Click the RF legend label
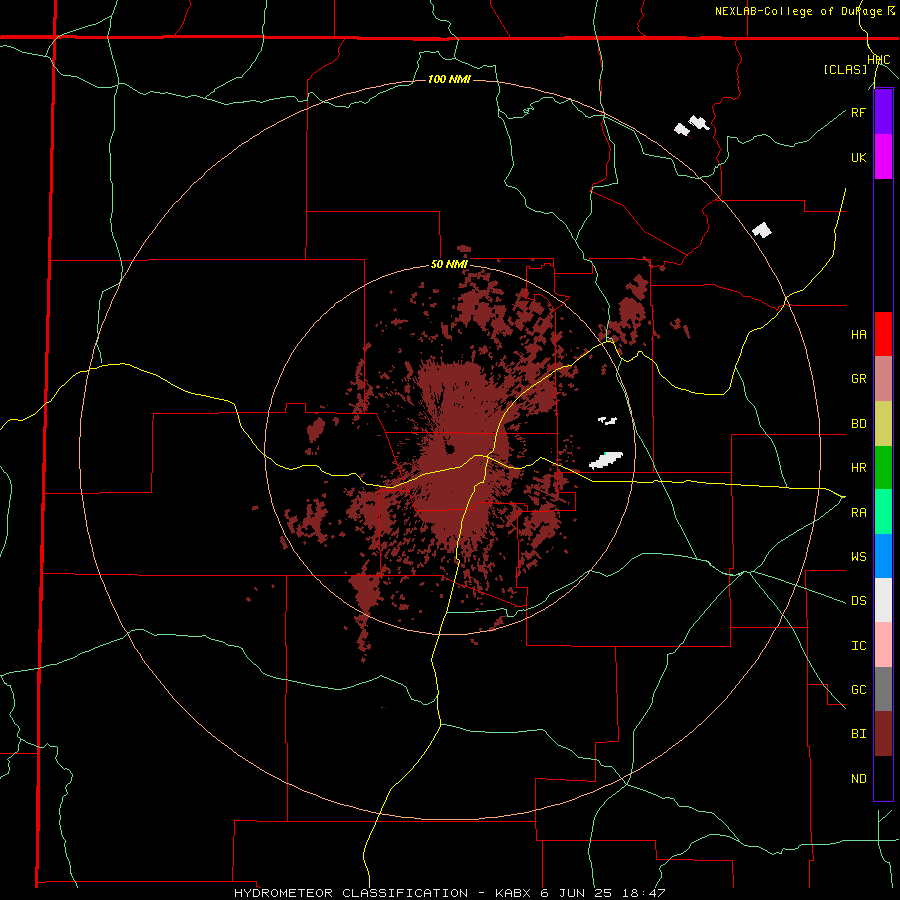Image resolution: width=900 pixels, height=900 pixels. tap(859, 112)
